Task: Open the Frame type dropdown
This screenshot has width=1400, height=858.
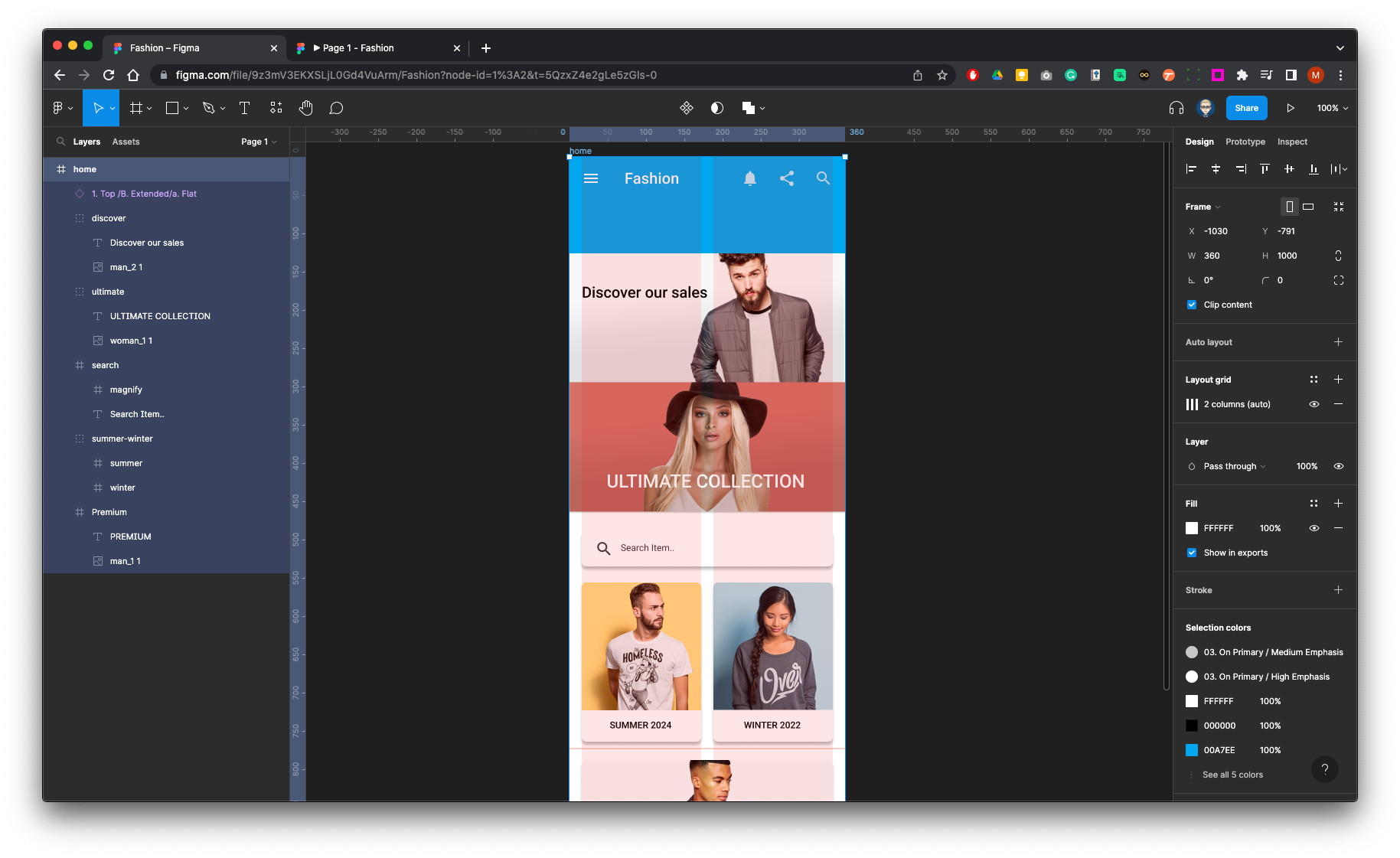Action: pos(1203,207)
